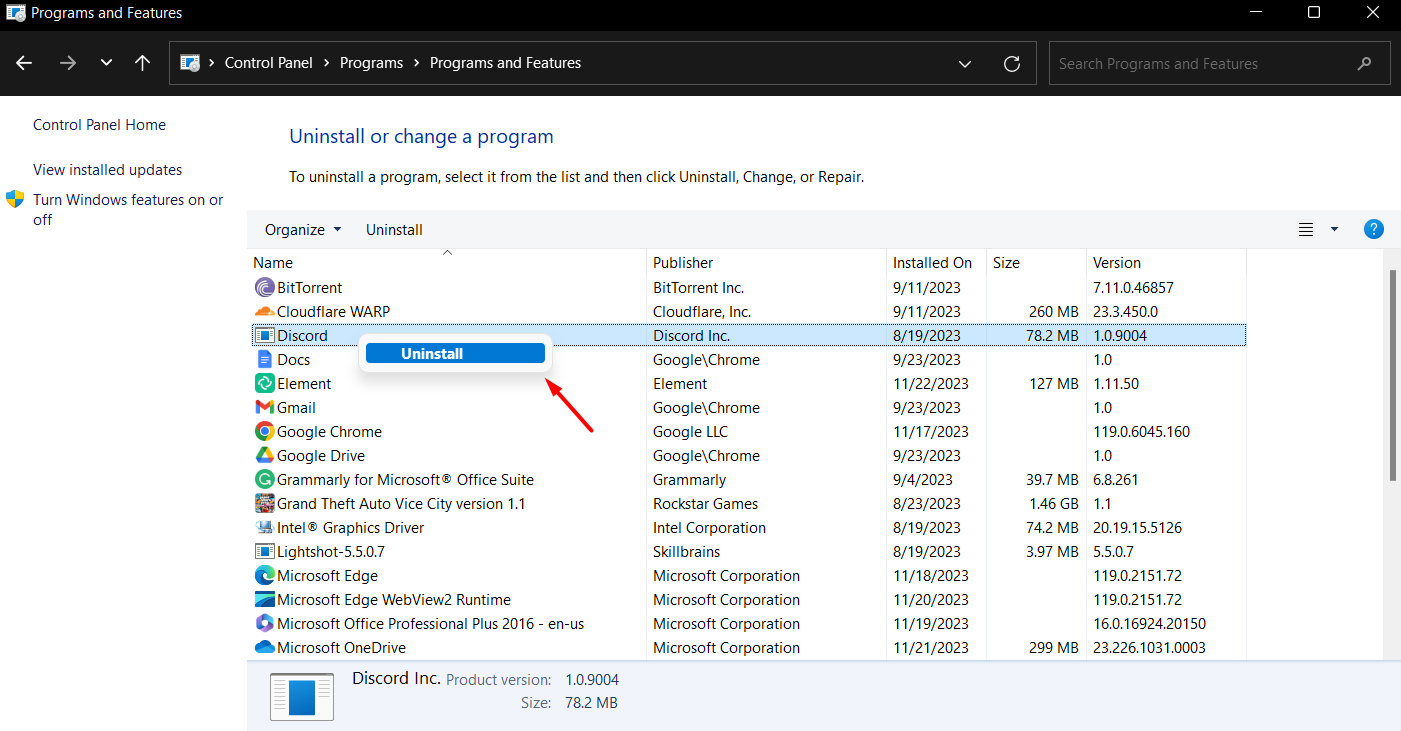Click Programs in the breadcrumb path
Screen dimensions: 1401x731
point(371,63)
